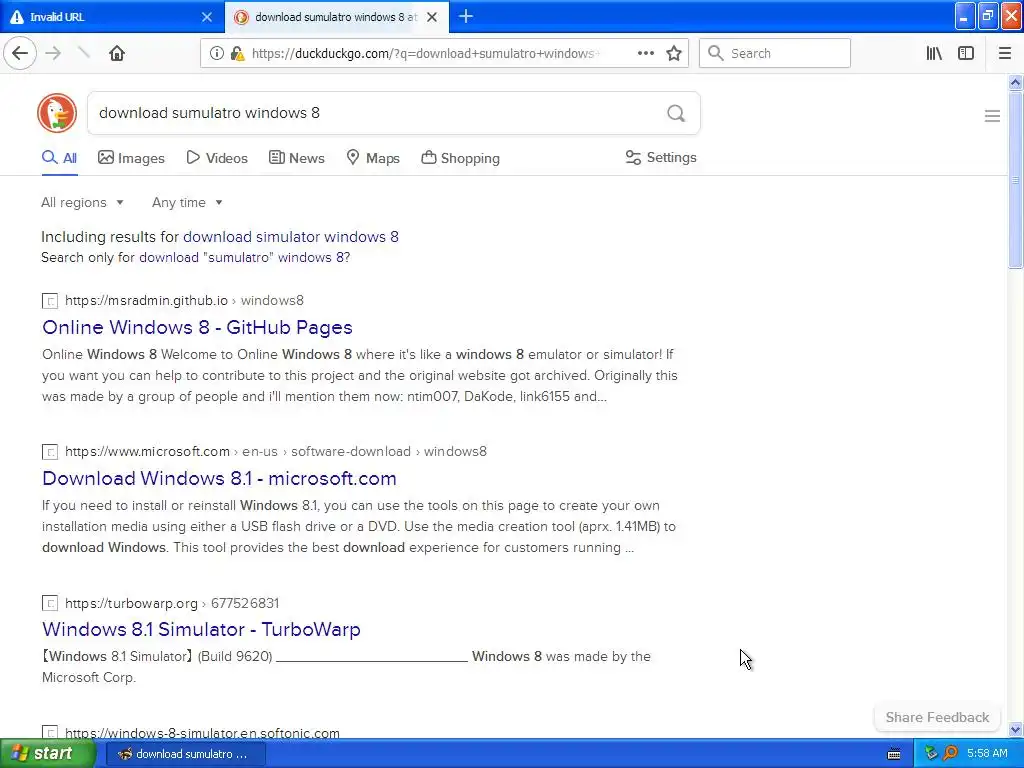
Task: Open page actions three-dot menu
Action: (x=645, y=54)
